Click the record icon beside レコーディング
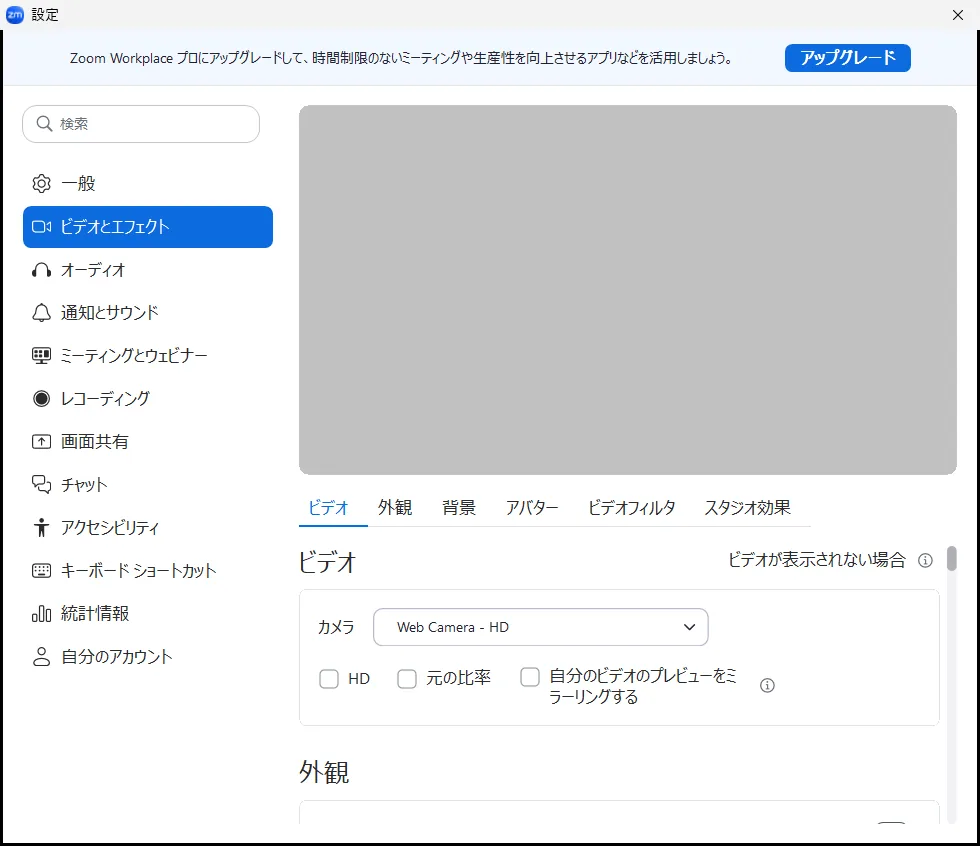 (x=41, y=399)
